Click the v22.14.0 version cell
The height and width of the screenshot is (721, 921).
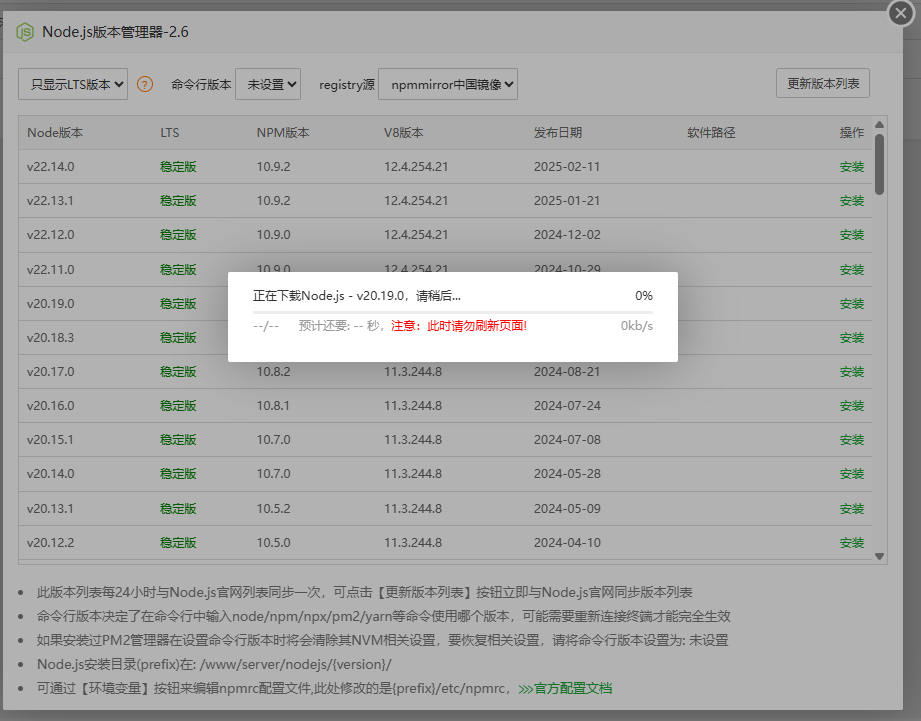(51, 167)
